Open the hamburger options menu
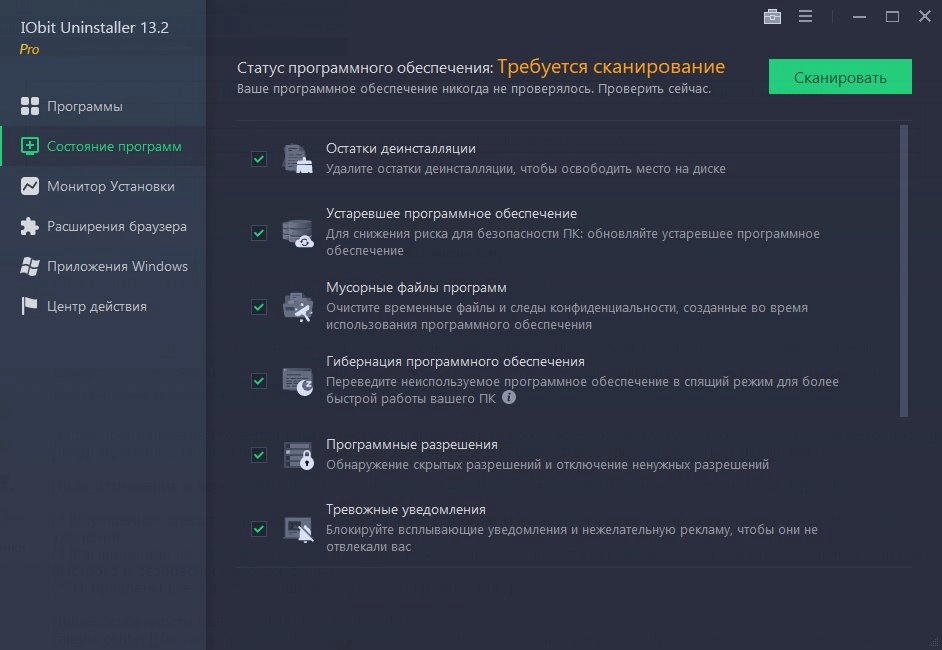The image size is (942, 650). (x=806, y=17)
